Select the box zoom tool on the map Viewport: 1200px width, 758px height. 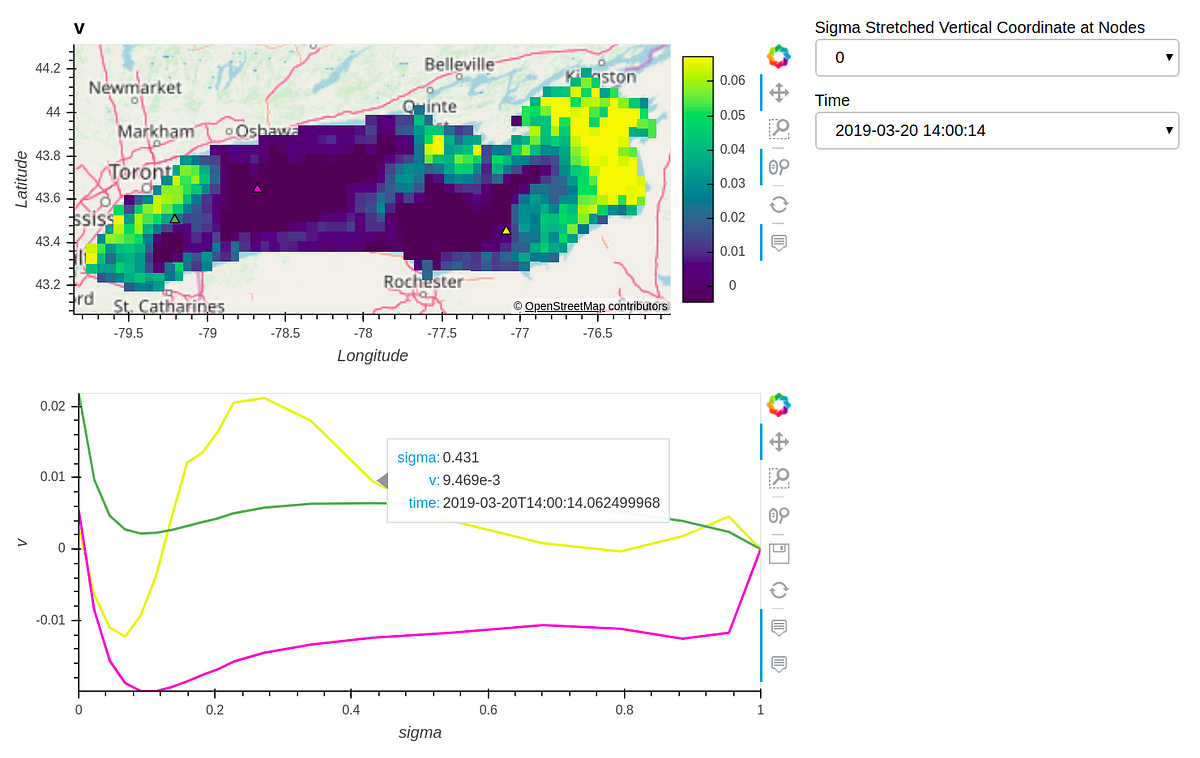pos(779,129)
